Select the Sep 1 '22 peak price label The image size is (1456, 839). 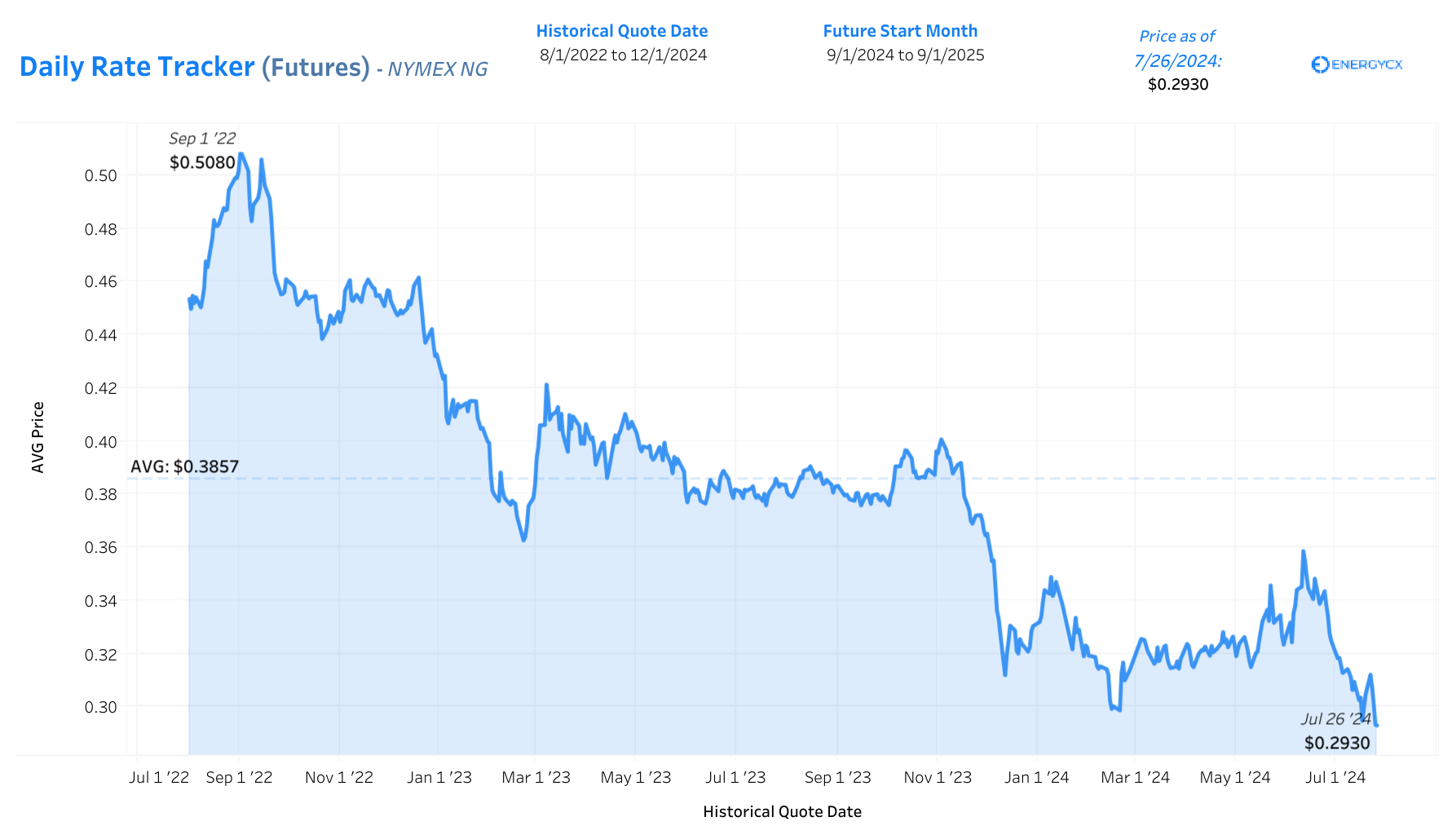[x=202, y=139]
